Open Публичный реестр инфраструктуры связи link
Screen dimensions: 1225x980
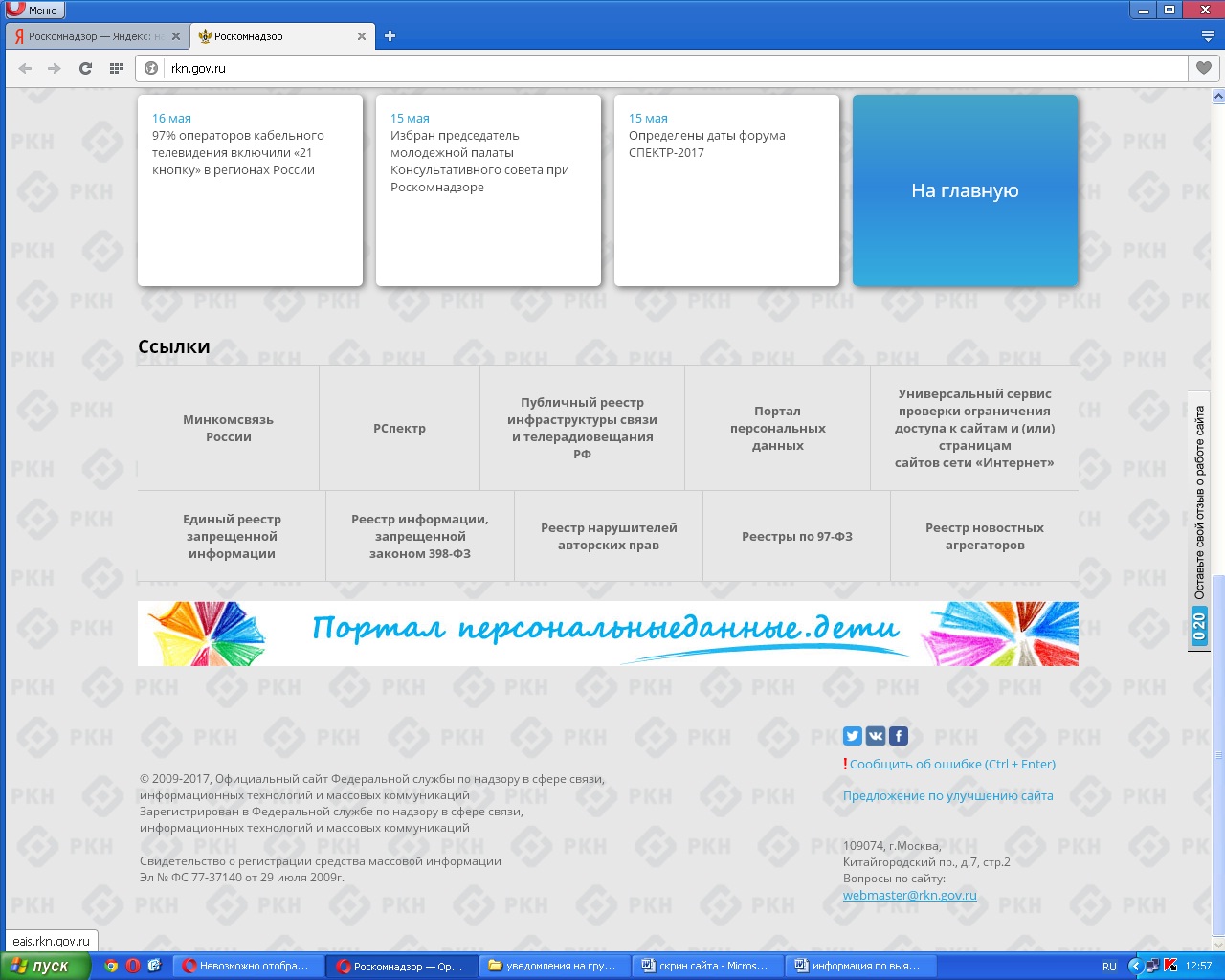pyautogui.click(x=582, y=428)
